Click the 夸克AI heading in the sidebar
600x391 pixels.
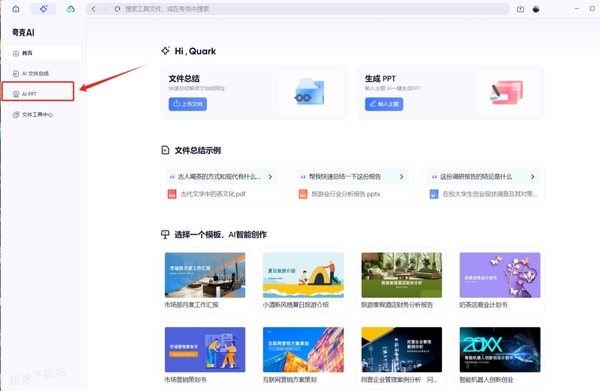tap(23, 33)
